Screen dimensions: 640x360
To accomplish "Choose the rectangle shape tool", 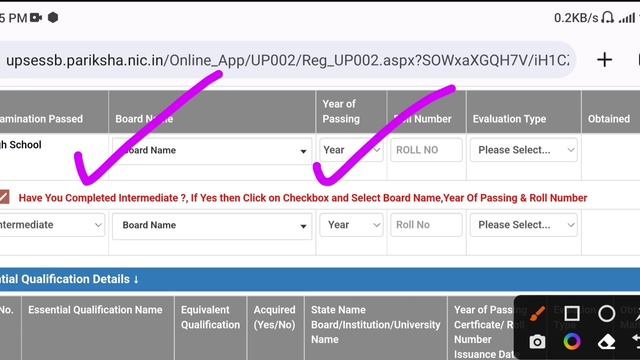I will 571,313.
